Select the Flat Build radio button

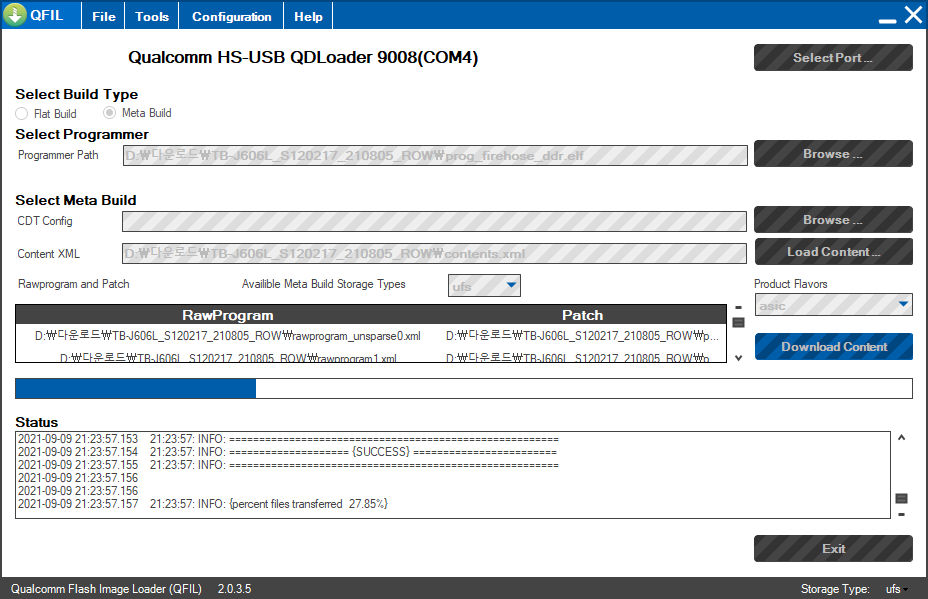[x=22, y=114]
